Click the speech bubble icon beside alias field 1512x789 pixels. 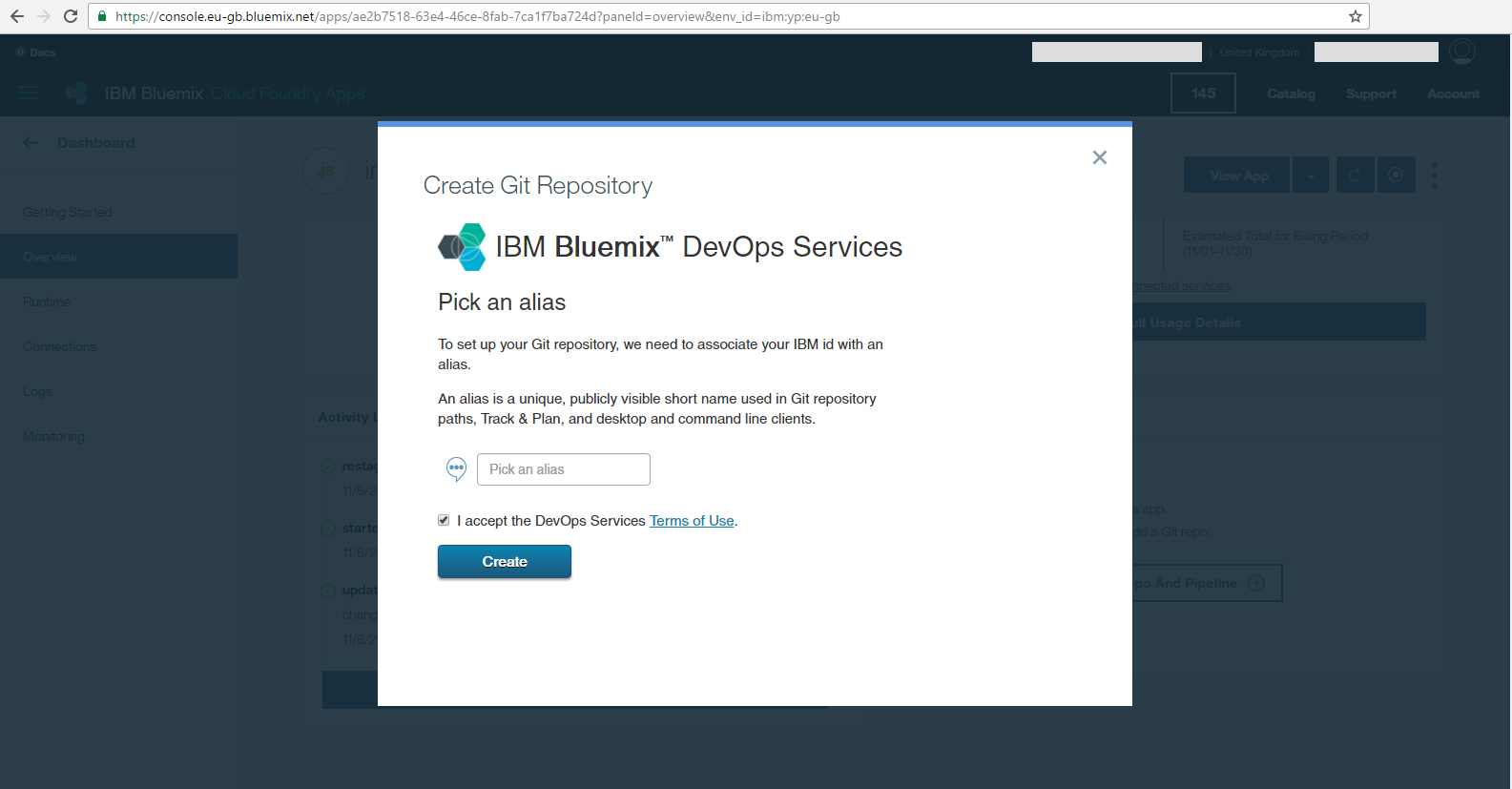[x=457, y=468]
